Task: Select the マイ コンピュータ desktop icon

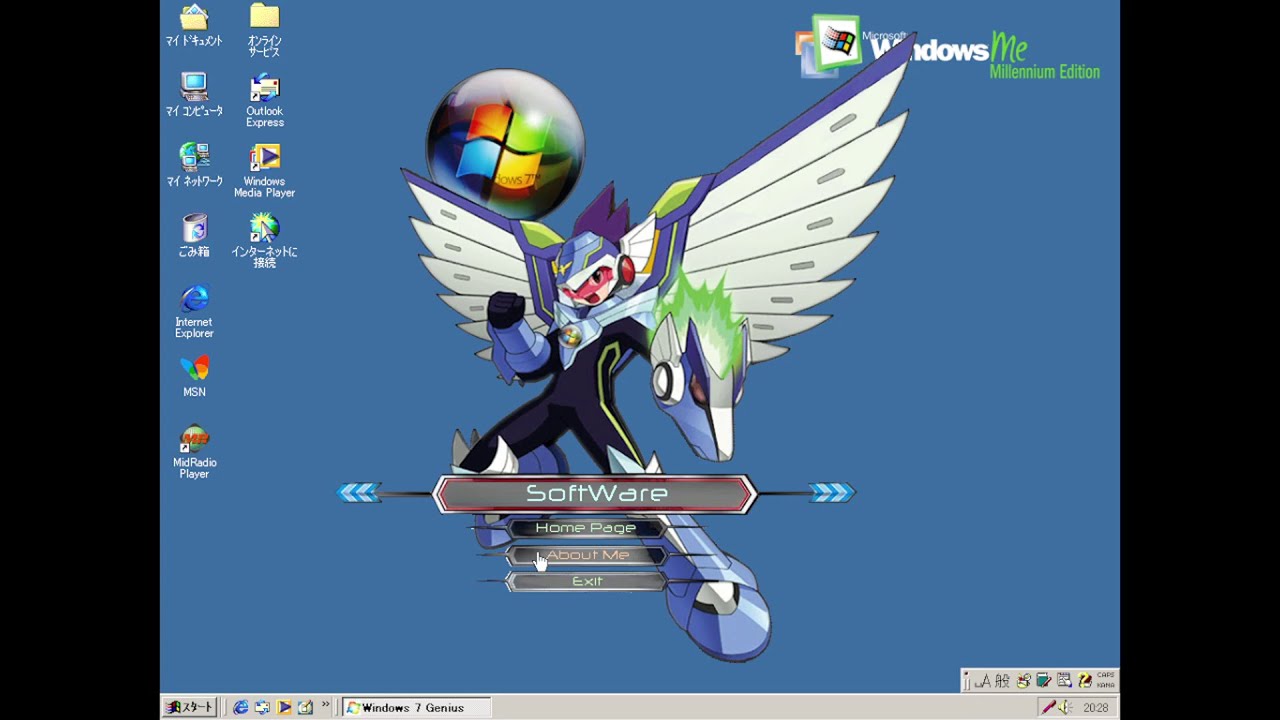Action: [x=194, y=96]
